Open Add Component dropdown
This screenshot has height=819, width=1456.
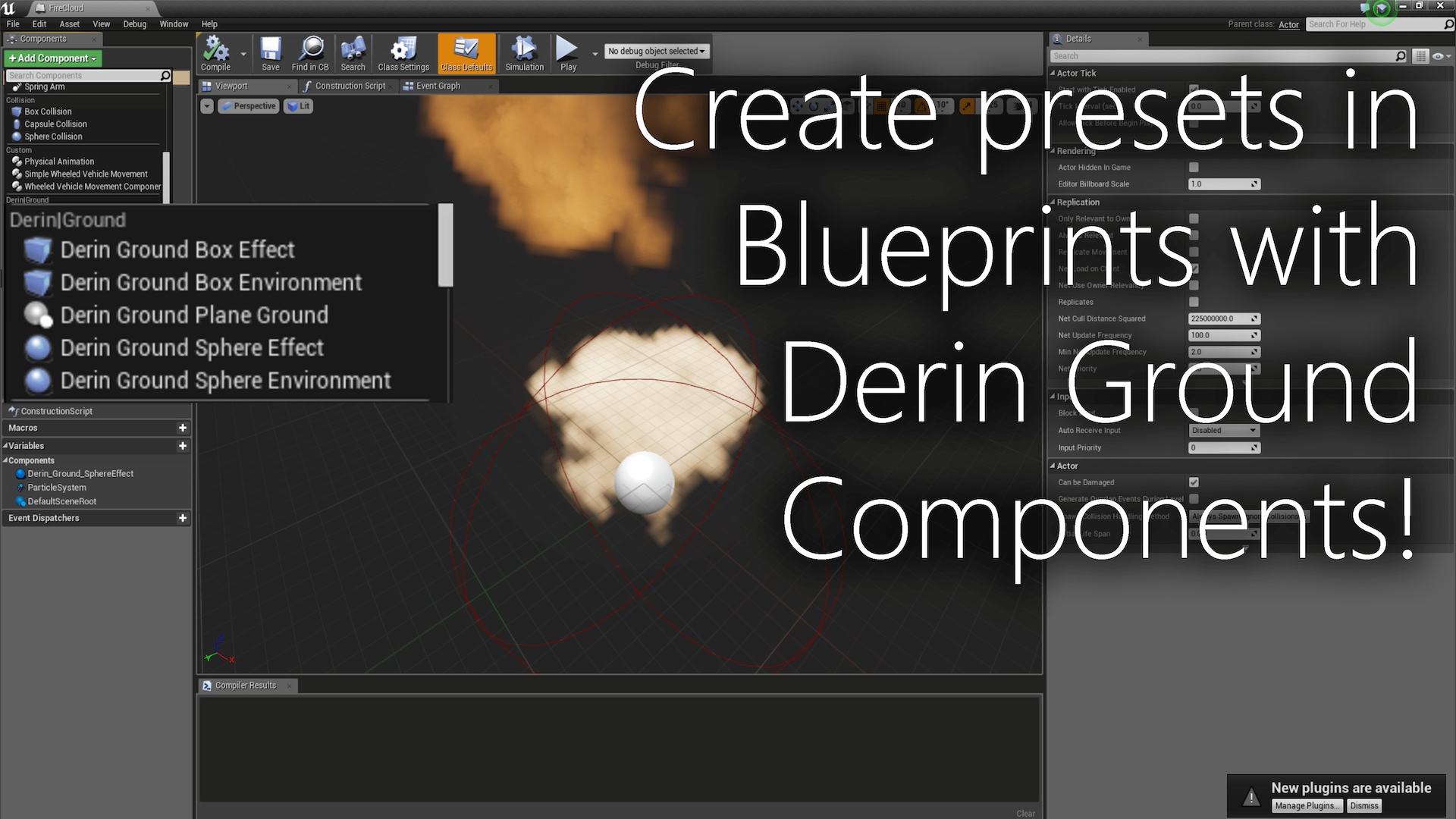(x=52, y=58)
